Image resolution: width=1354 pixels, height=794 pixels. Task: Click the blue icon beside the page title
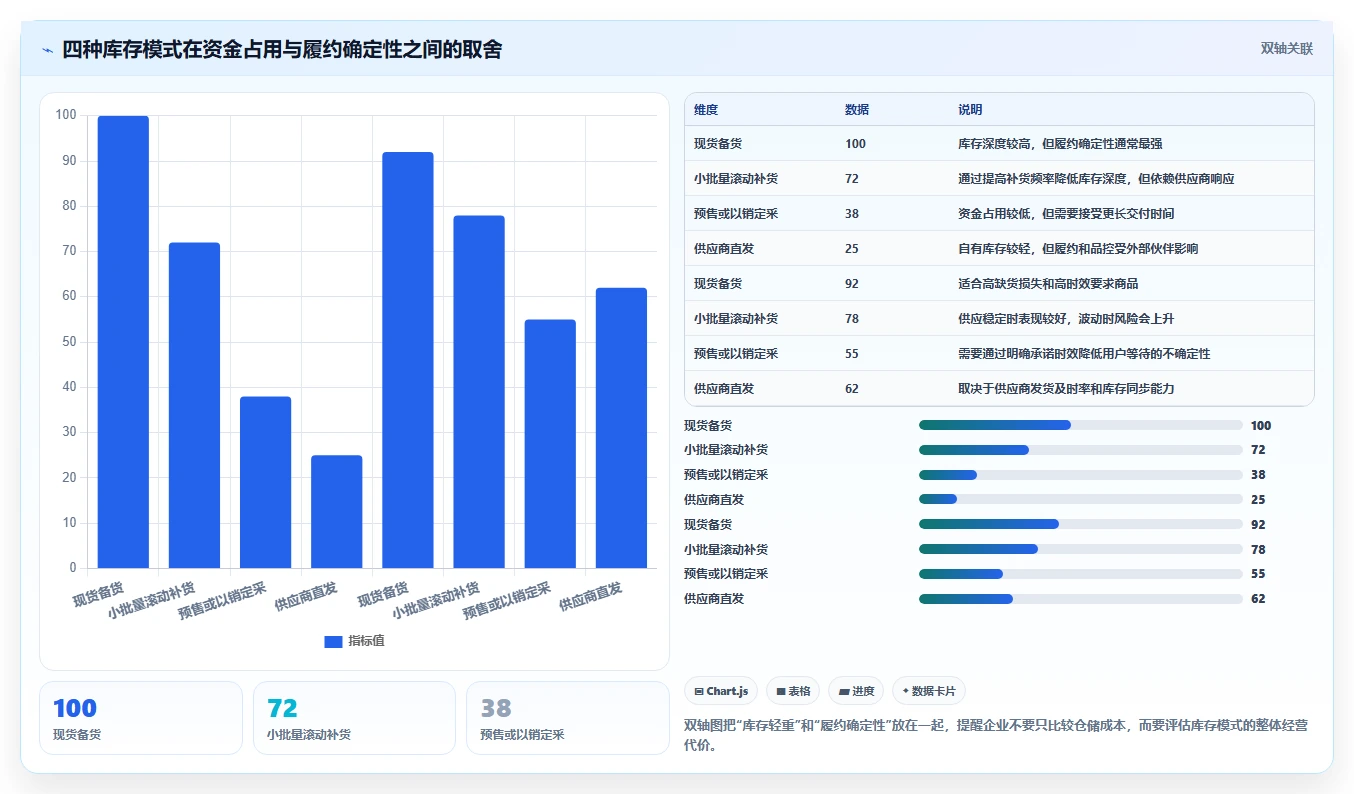point(47,50)
